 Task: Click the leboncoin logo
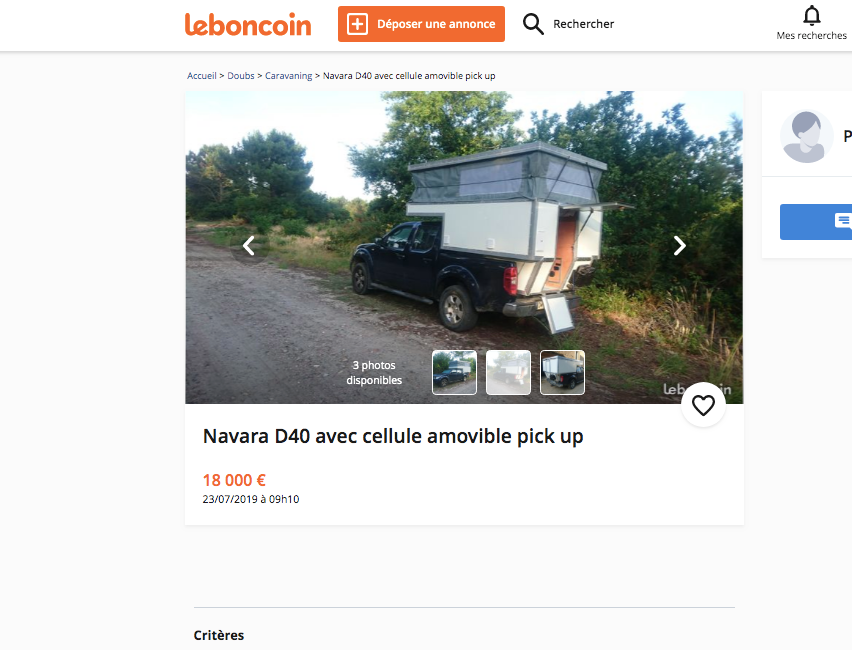[x=248, y=24]
